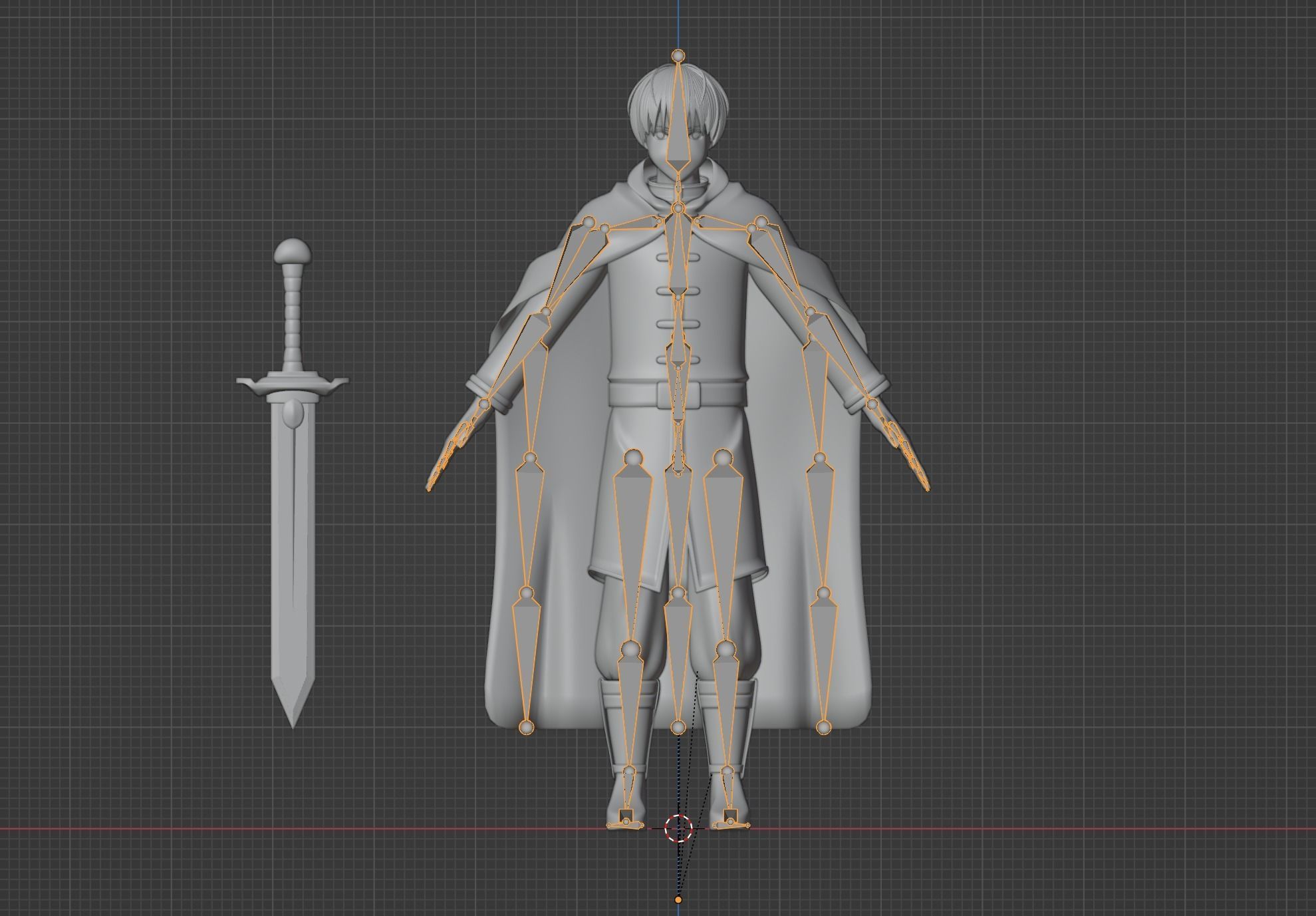This screenshot has height=916, width=1316.
Task: Click the head bone over the face
Action: [678, 116]
